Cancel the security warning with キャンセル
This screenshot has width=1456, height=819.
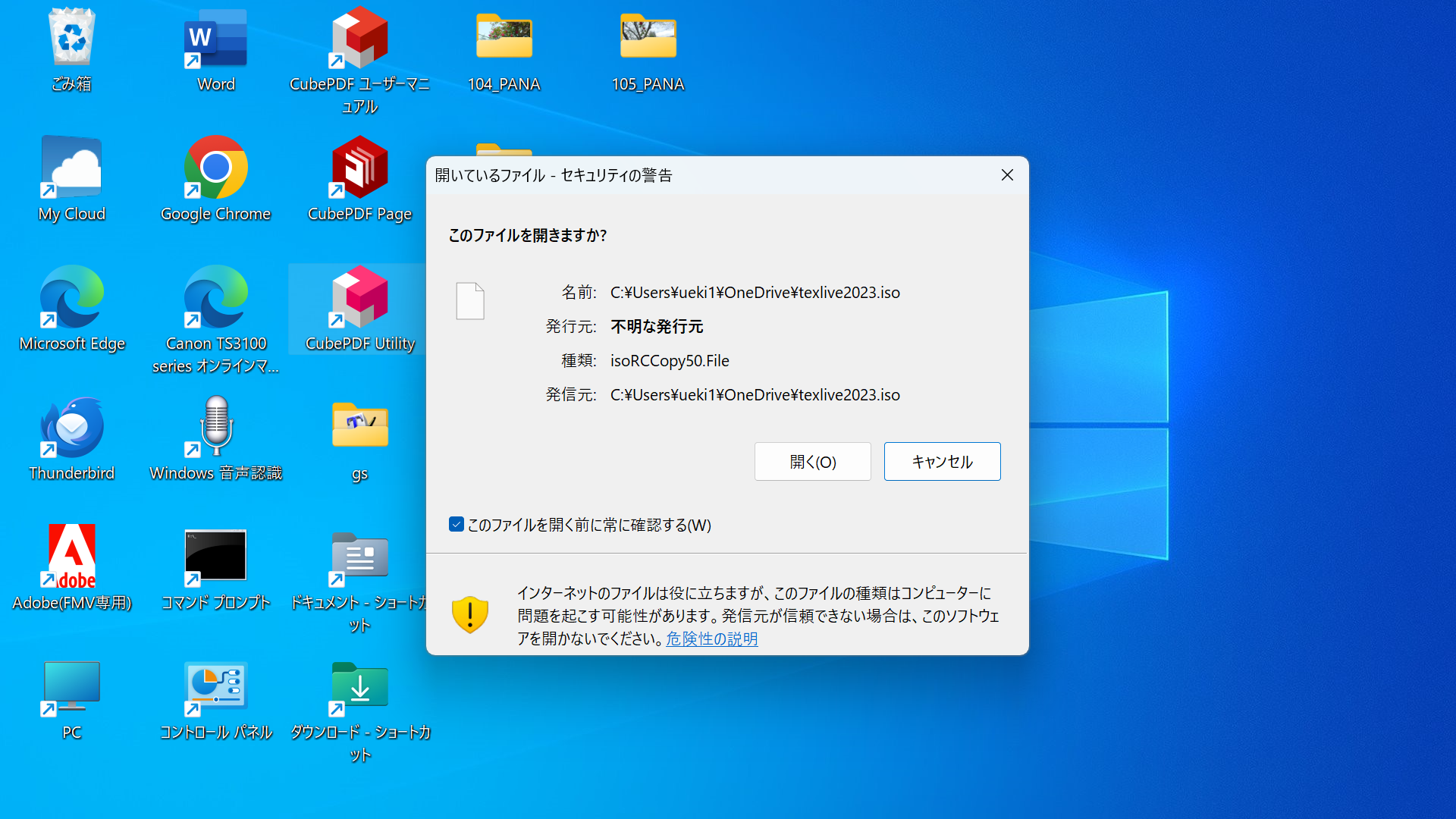click(942, 461)
